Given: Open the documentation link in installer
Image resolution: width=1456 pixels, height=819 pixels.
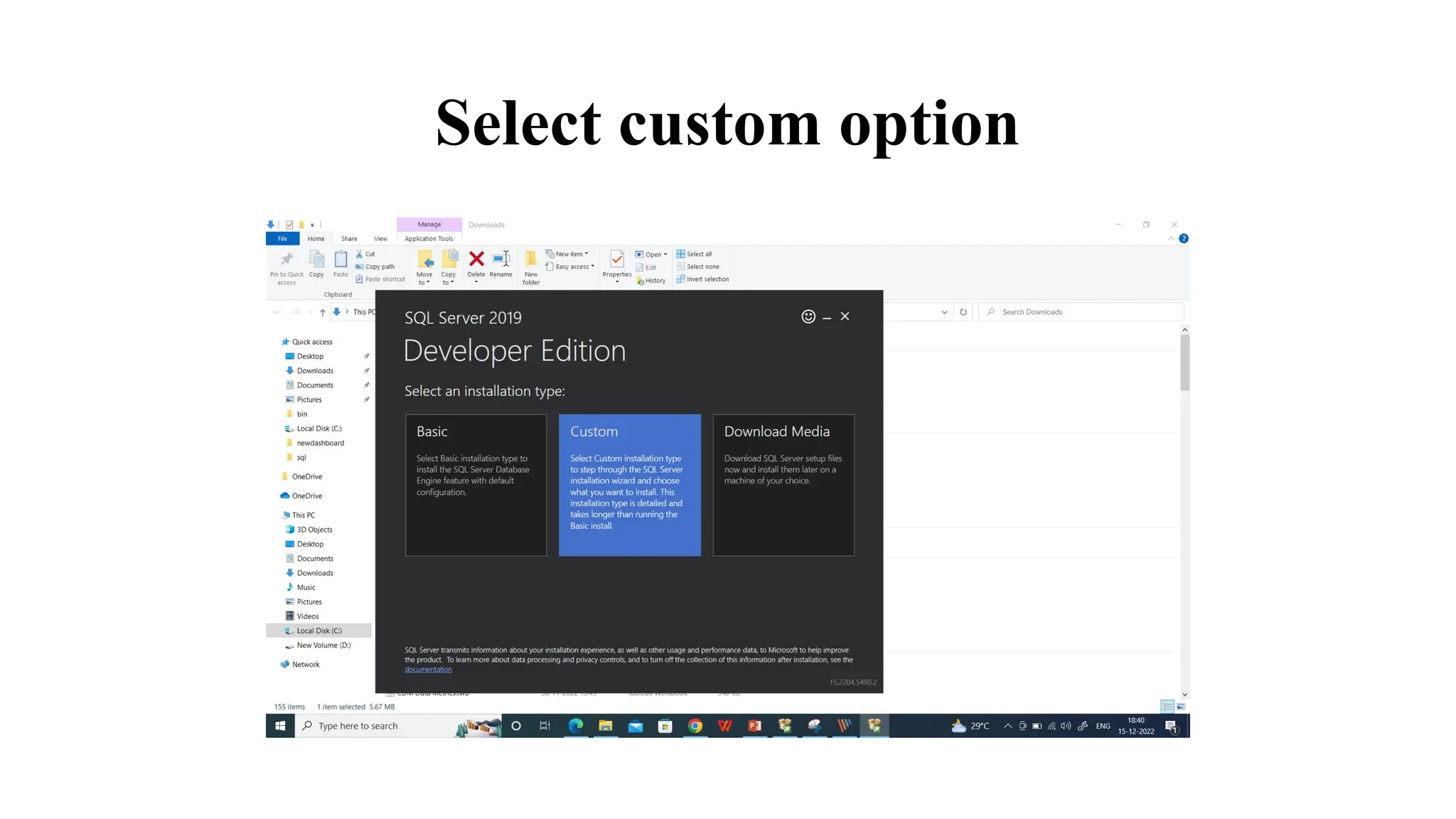Looking at the screenshot, I should (428, 670).
